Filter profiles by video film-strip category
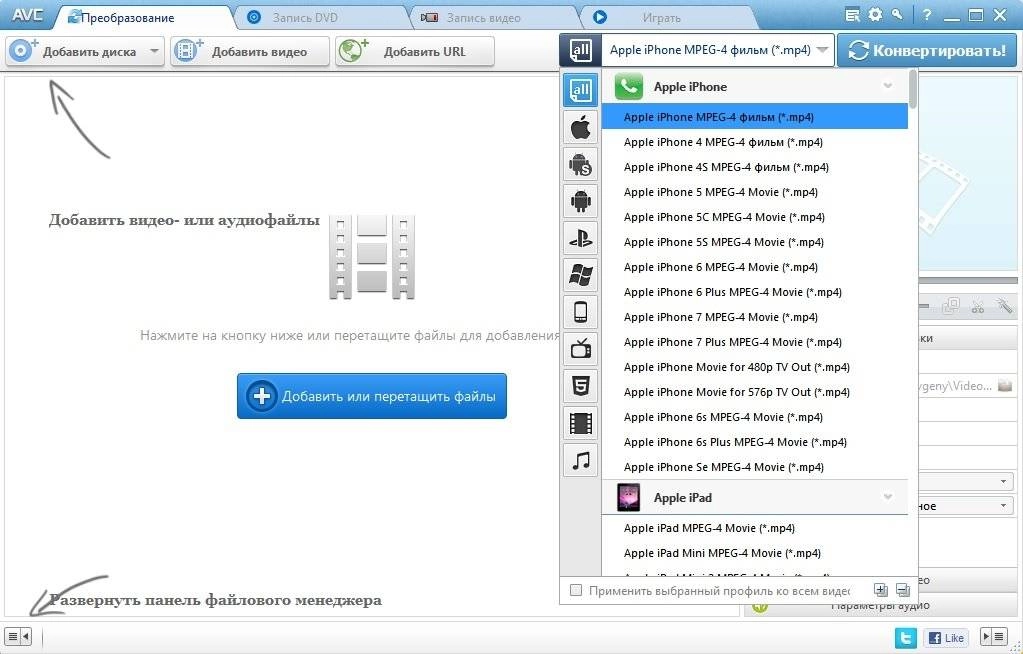The width and height of the screenshot is (1023, 654). [580, 424]
